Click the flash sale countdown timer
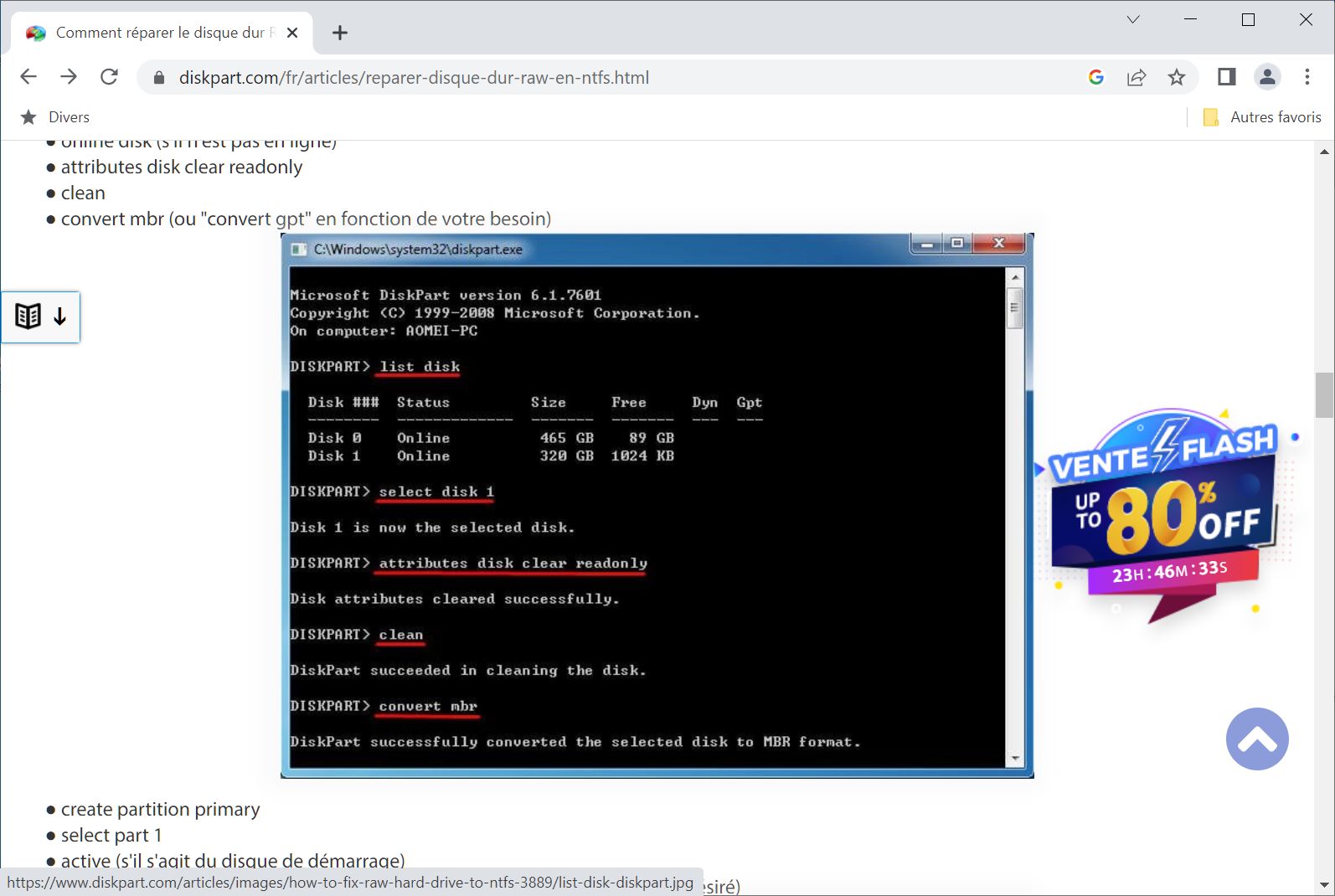The width and height of the screenshot is (1335, 896). tap(1170, 571)
